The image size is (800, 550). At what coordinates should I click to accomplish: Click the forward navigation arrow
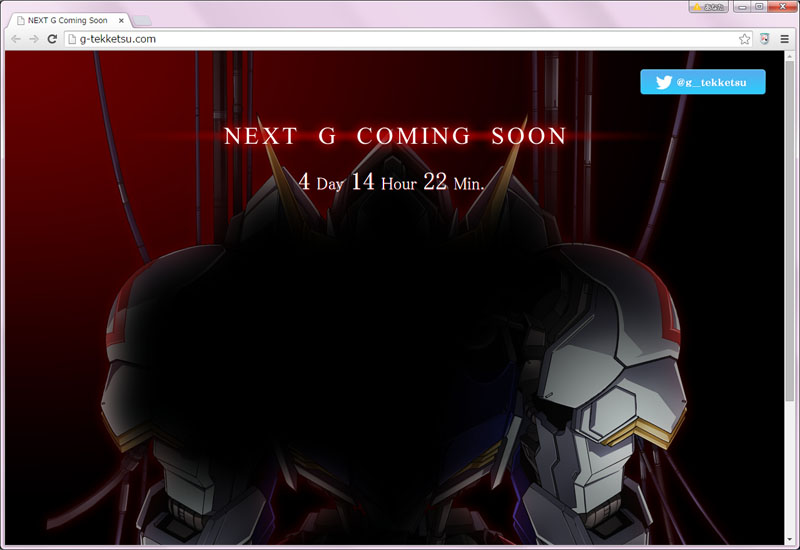click(33, 39)
